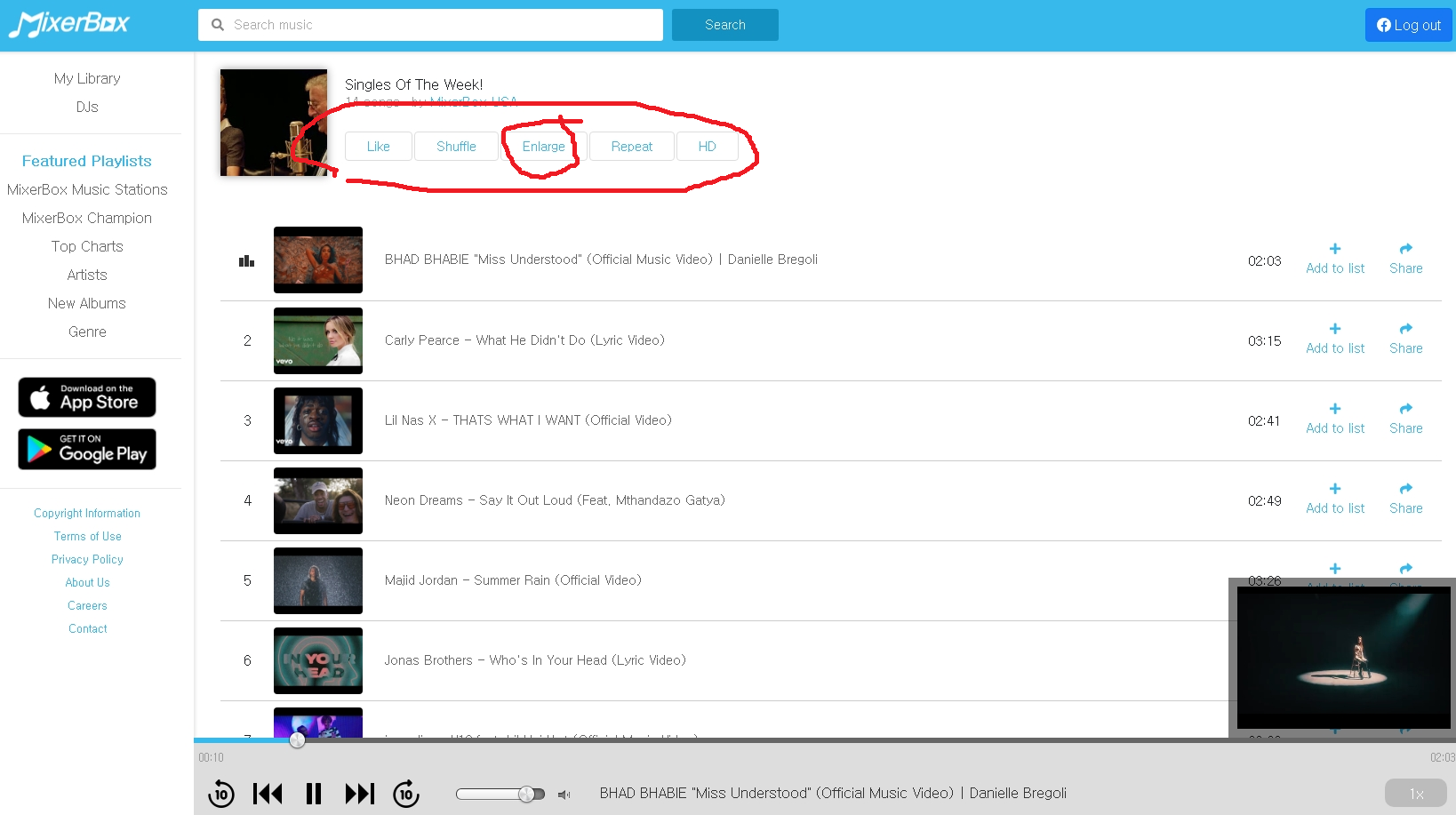
Task: Mute with the speaker icon
Action: [x=564, y=795]
